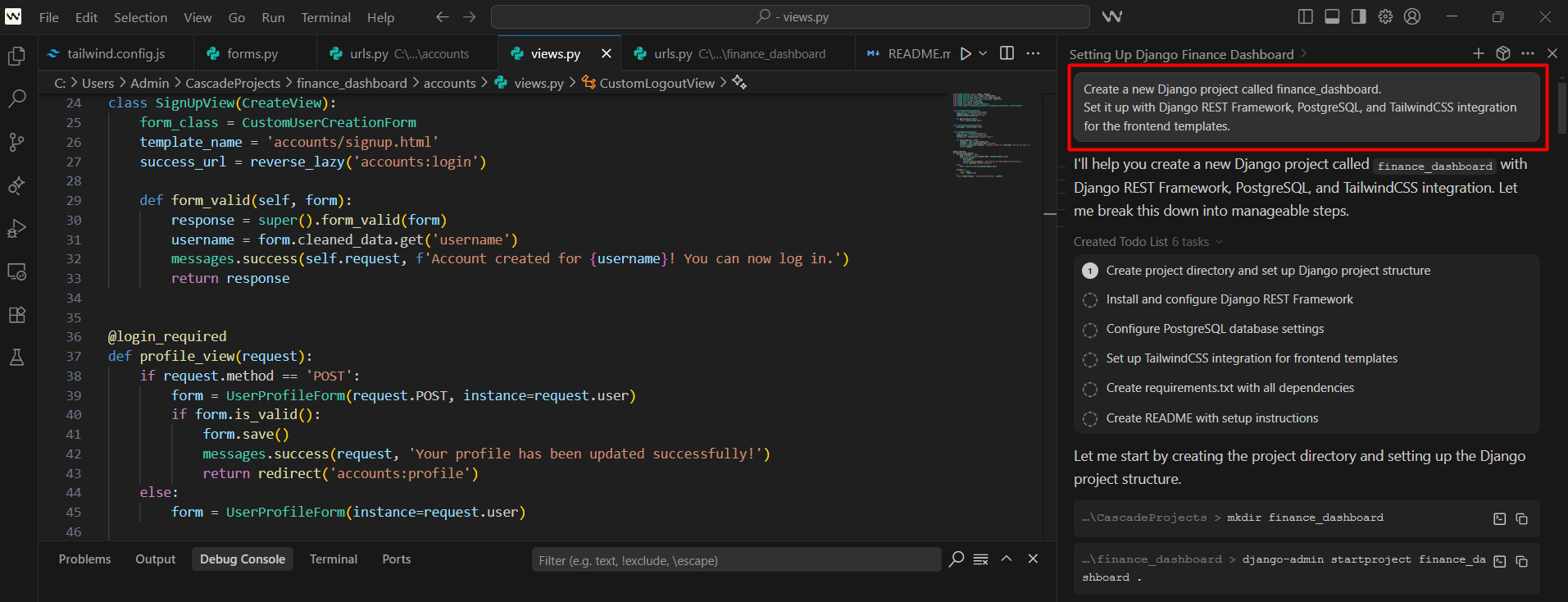Open Cascade panel more options

tap(1528, 53)
